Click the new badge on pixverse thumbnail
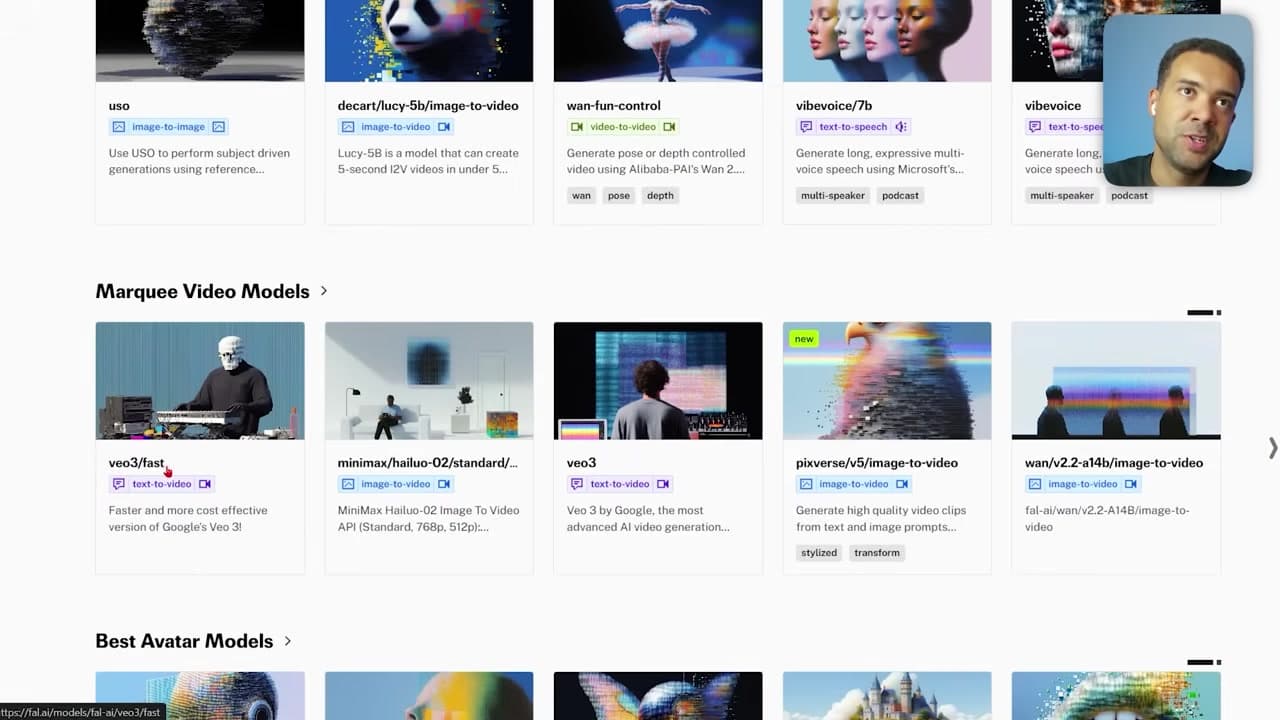The width and height of the screenshot is (1280, 720). (x=804, y=339)
